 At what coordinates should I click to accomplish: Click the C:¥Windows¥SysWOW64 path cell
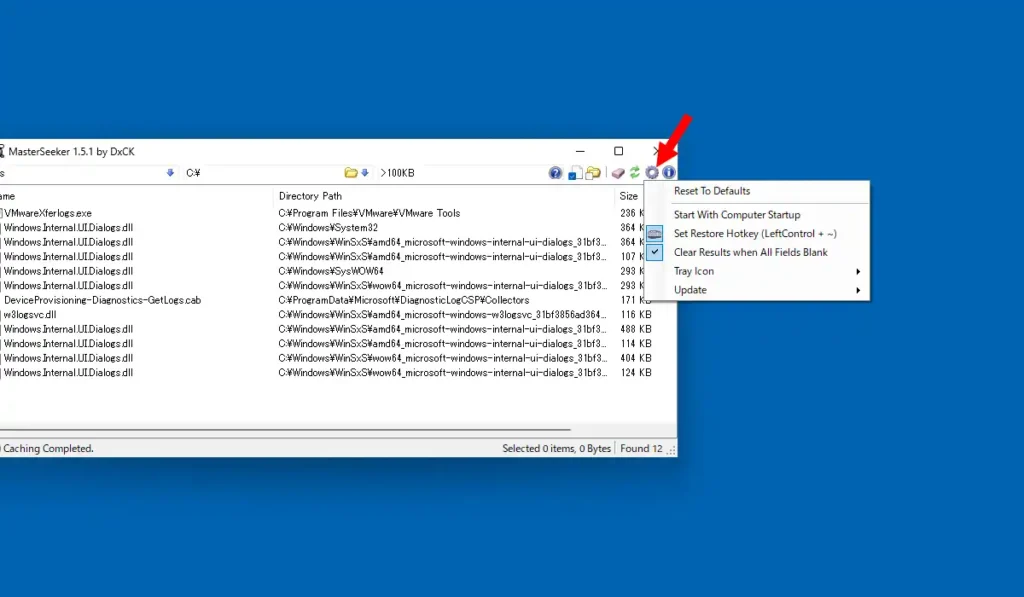coord(330,271)
